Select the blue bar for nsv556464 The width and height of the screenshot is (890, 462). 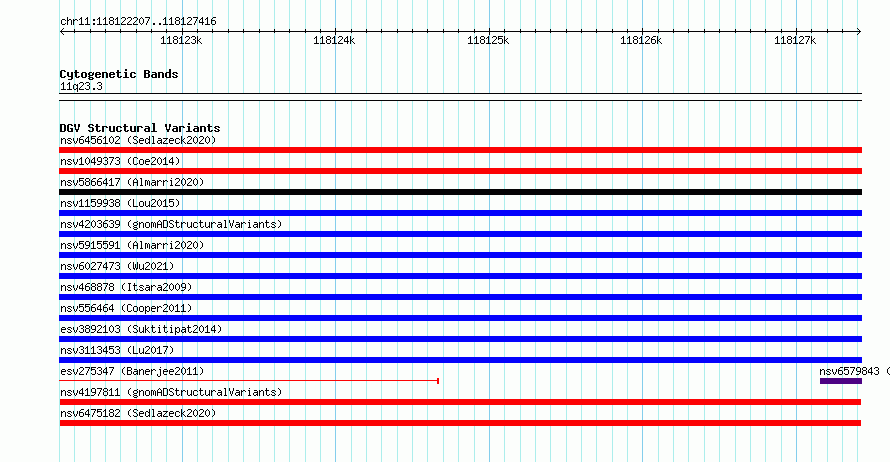[x=460, y=318]
